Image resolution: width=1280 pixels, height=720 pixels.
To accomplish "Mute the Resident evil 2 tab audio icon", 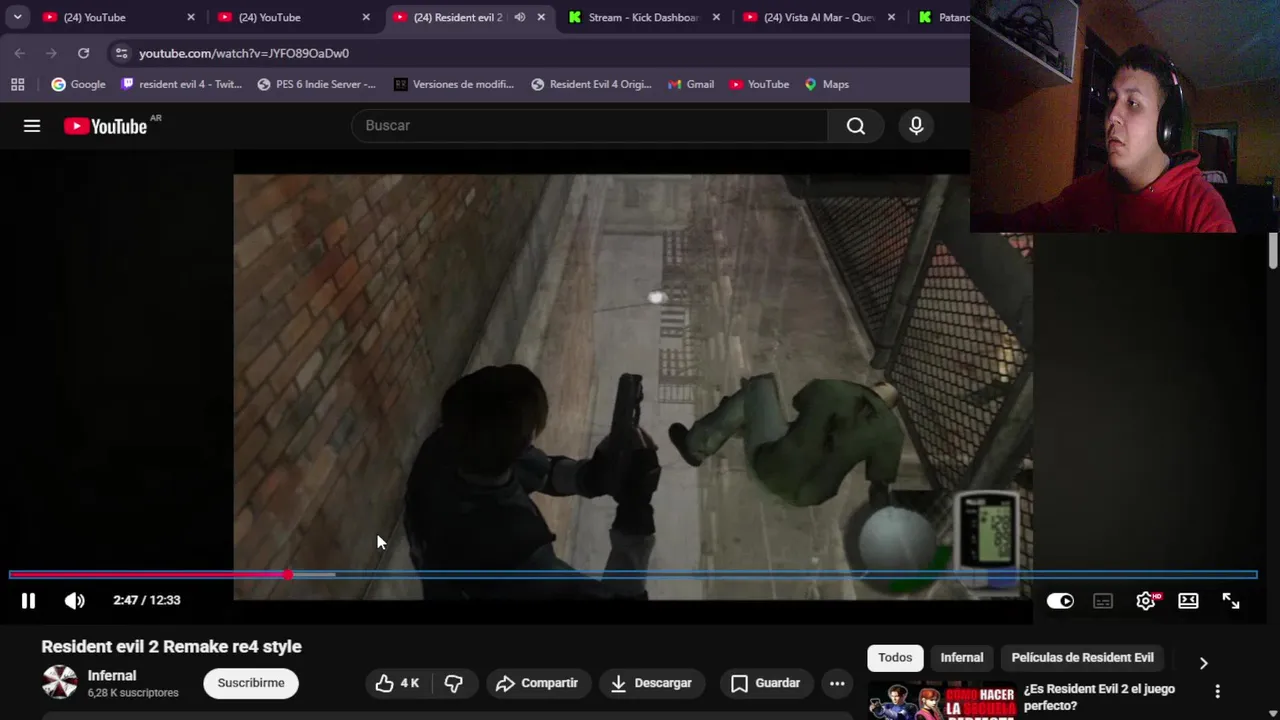I will pos(520,17).
